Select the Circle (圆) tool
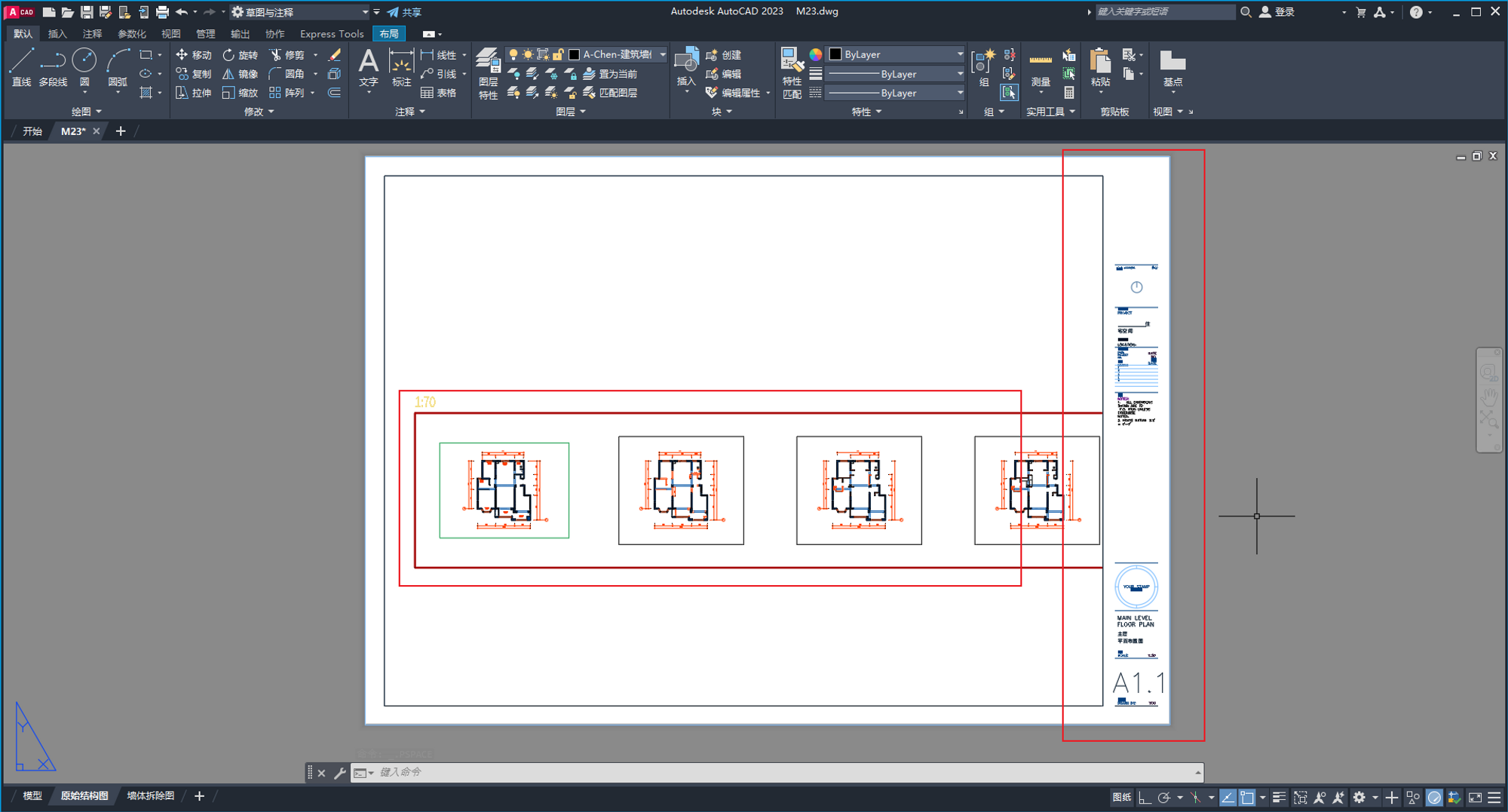Image resolution: width=1508 pixels, height=812 pixels. [84, 67]
